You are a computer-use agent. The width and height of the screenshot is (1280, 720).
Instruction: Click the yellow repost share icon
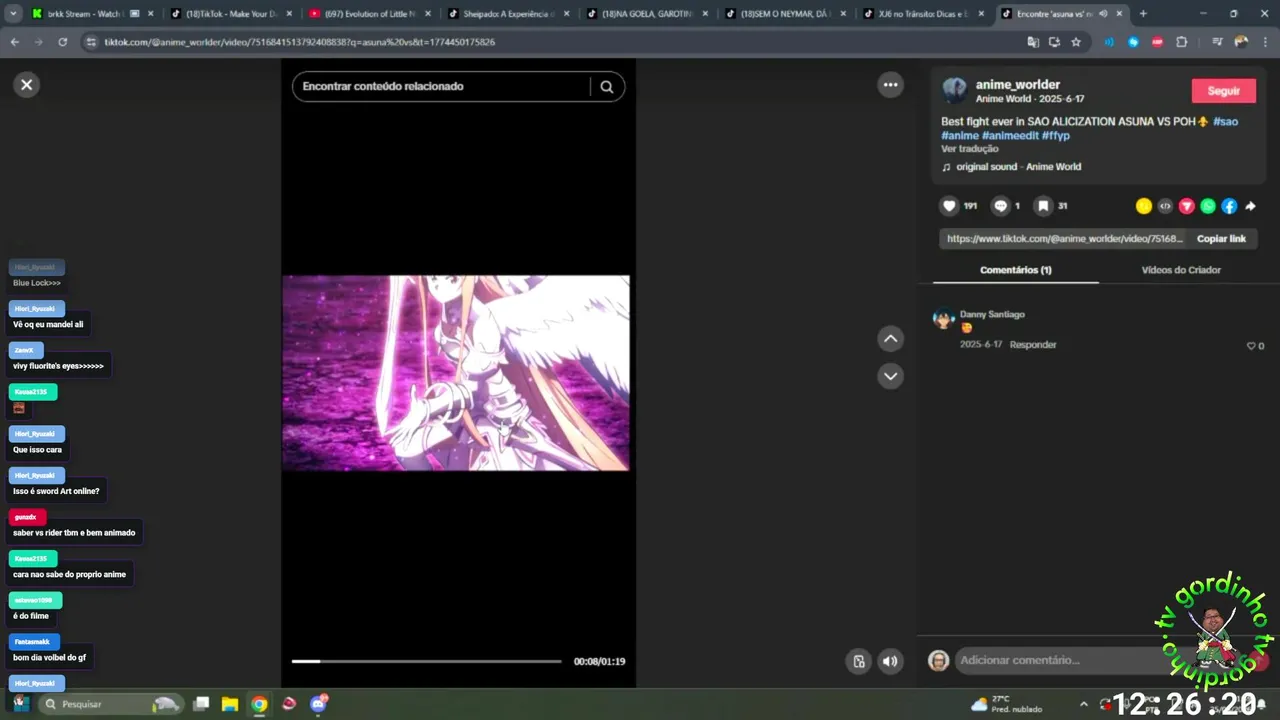tap(1144, 206)
